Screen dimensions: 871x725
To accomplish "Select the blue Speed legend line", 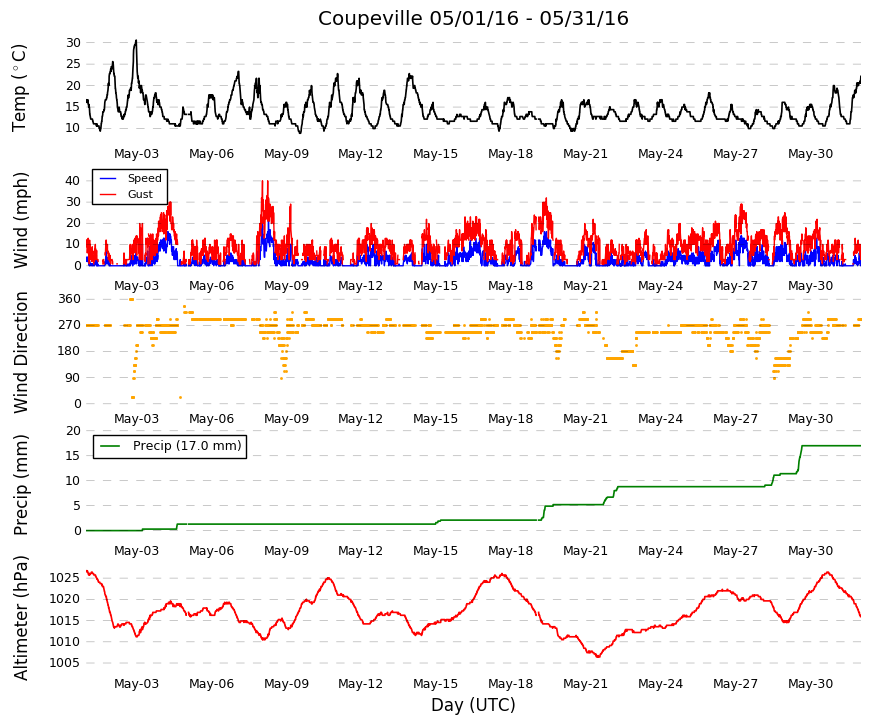I will [108, 178].
